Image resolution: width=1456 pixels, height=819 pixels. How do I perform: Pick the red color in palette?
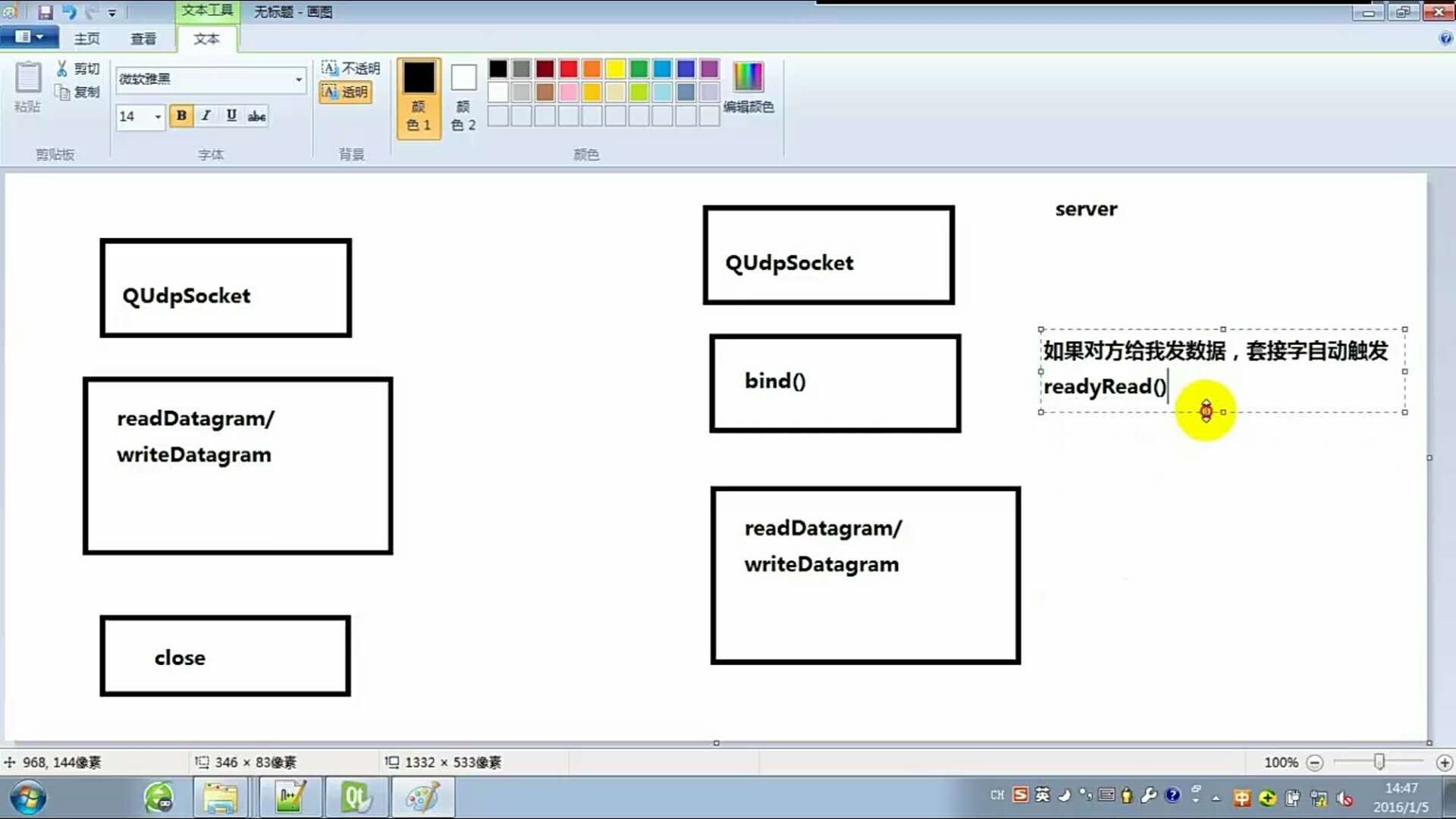(x=568, y=69)
